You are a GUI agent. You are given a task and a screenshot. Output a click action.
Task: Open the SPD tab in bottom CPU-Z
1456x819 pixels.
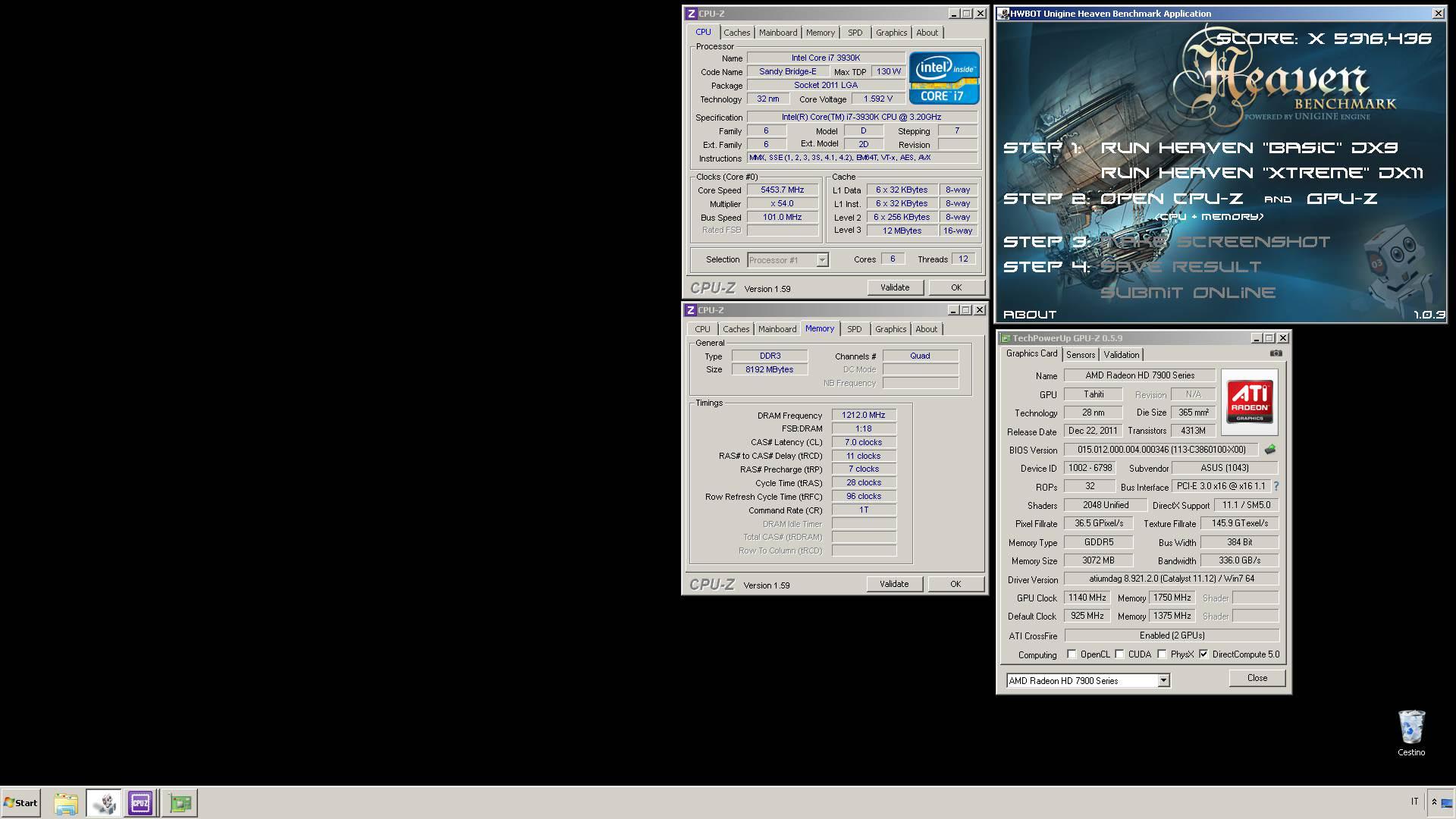point(854,329)
